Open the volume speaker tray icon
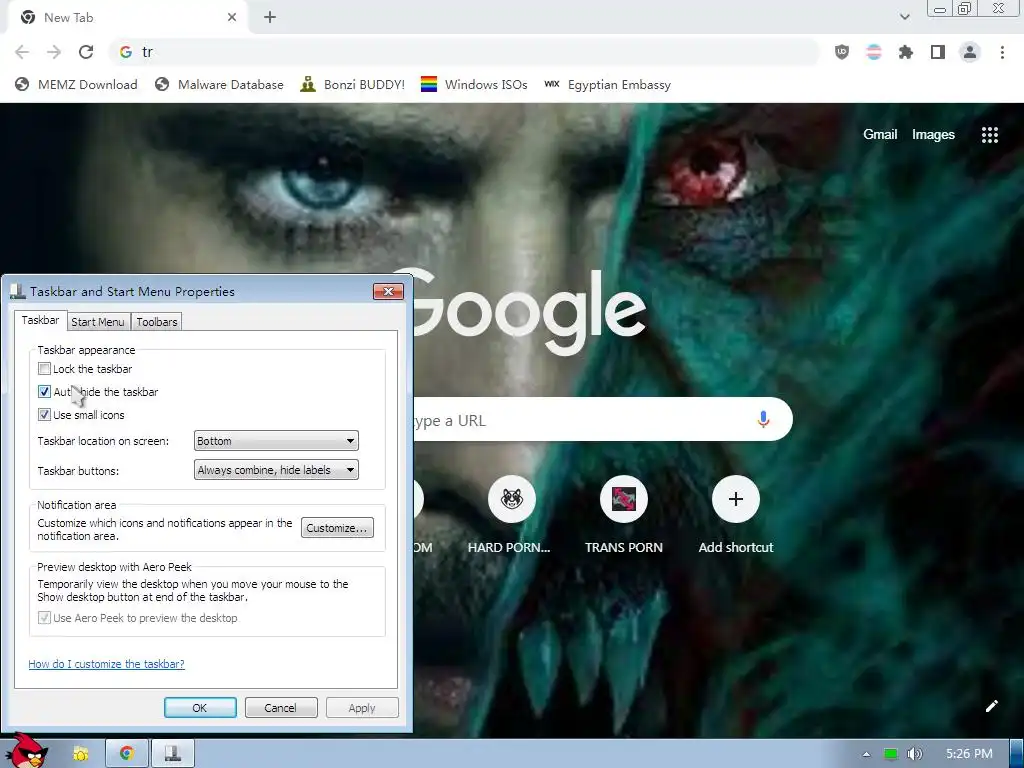 click(915, 754)
